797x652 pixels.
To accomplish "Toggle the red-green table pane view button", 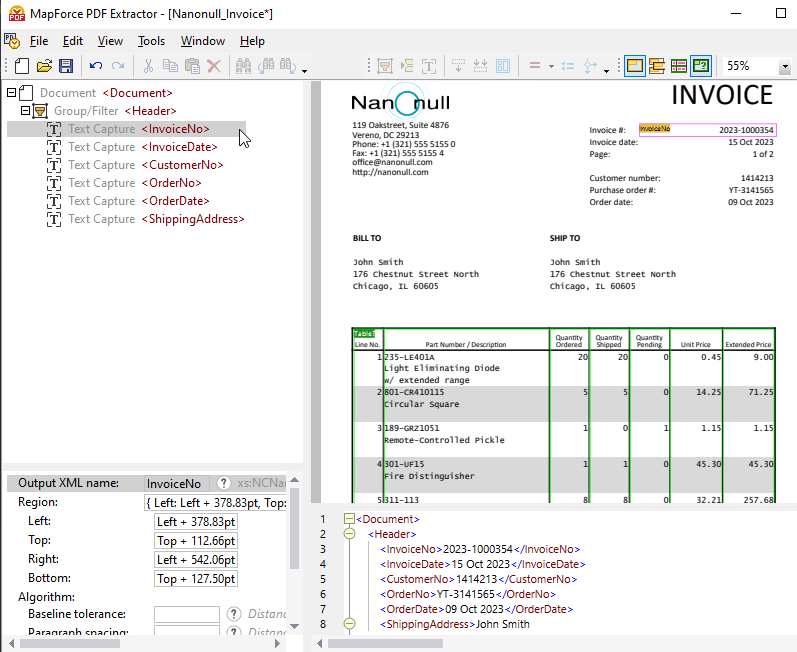I will (x=679, y=66).
